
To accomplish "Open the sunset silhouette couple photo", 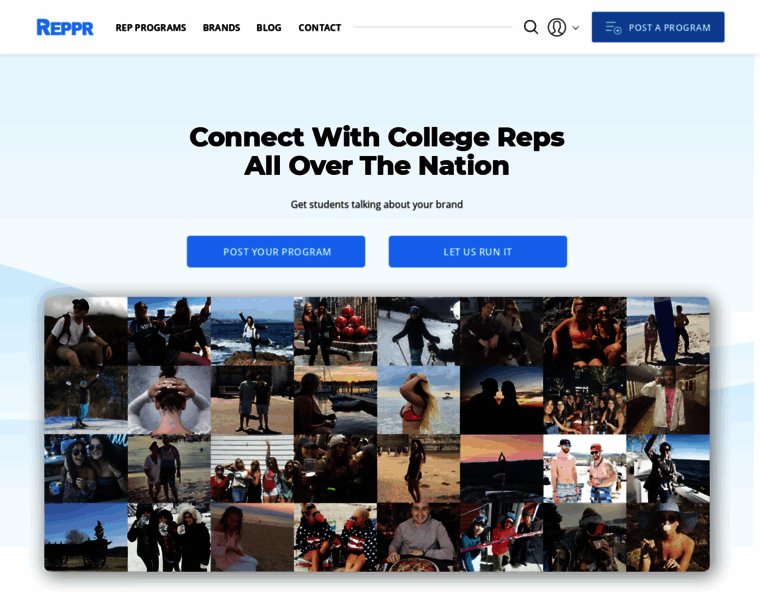I will pyautogui.click(x=502, y=400).
